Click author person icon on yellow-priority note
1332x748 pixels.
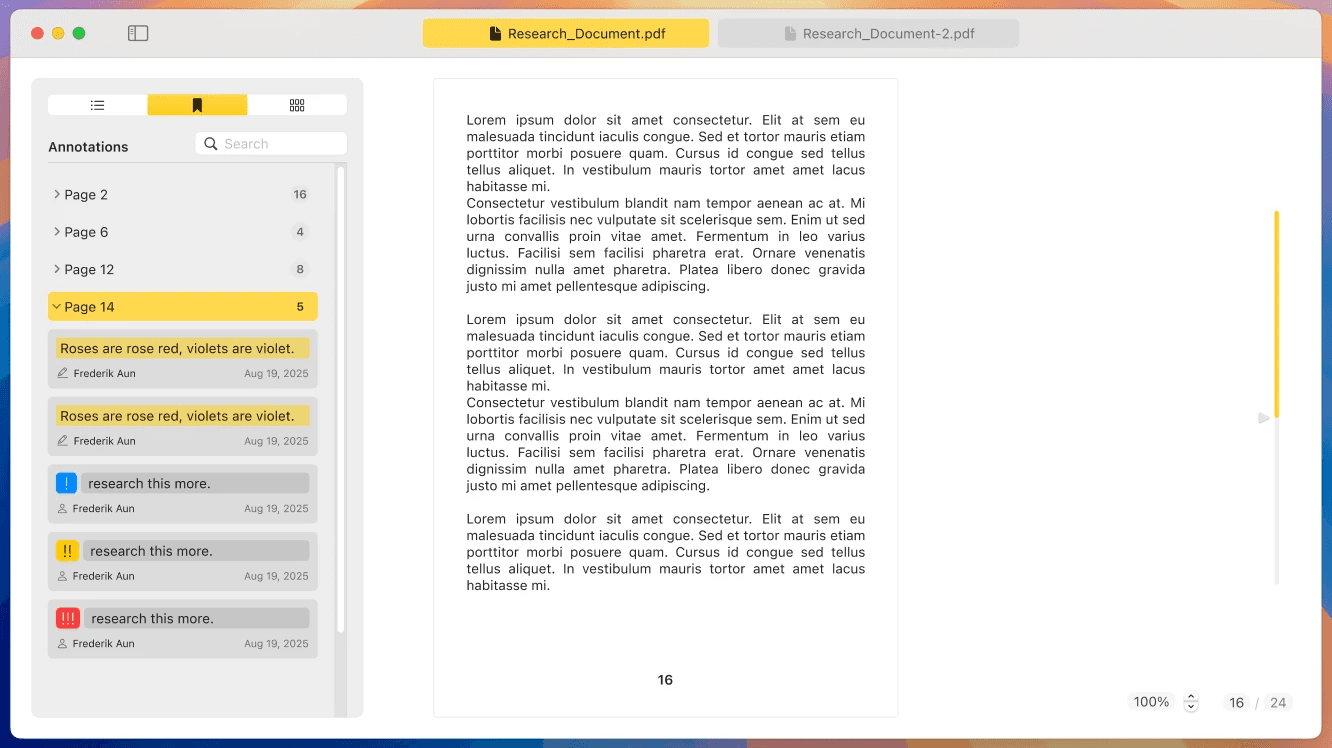pyautogui.click(x=63, y=576)
